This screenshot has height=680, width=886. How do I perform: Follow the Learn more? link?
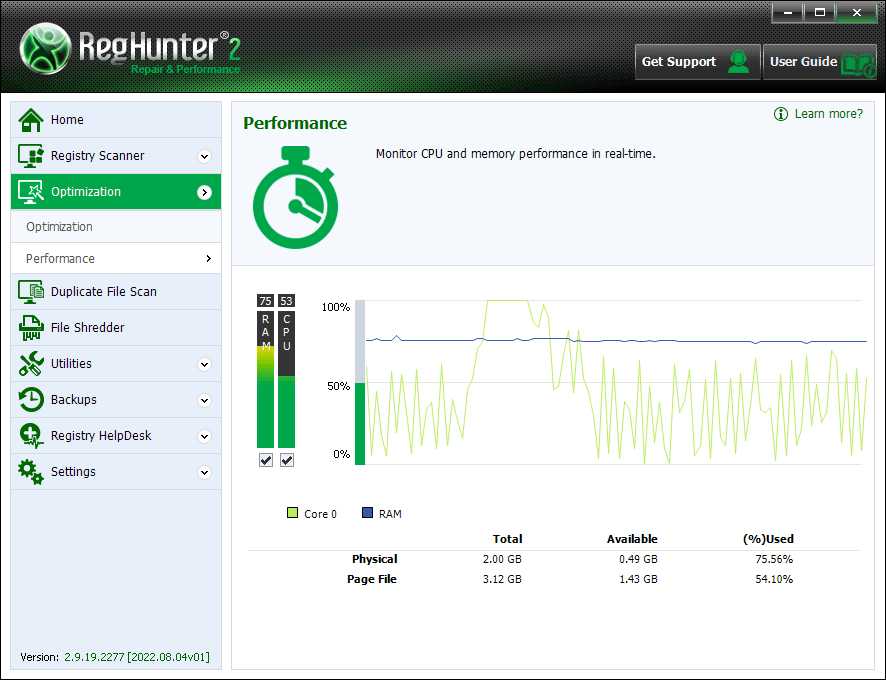click(827, 114)
